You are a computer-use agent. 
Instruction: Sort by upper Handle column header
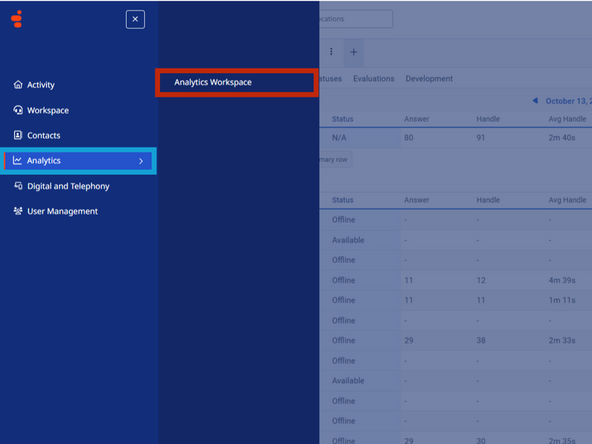coord(488,119)
